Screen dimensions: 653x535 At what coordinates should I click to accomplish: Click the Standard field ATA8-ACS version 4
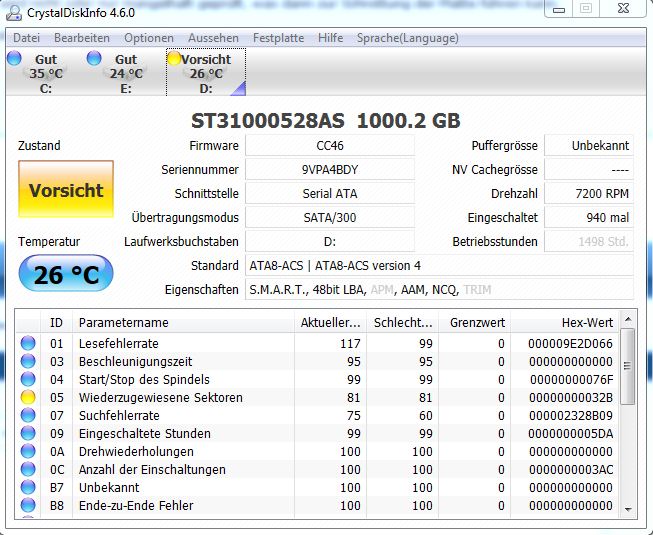coord(439,265)
